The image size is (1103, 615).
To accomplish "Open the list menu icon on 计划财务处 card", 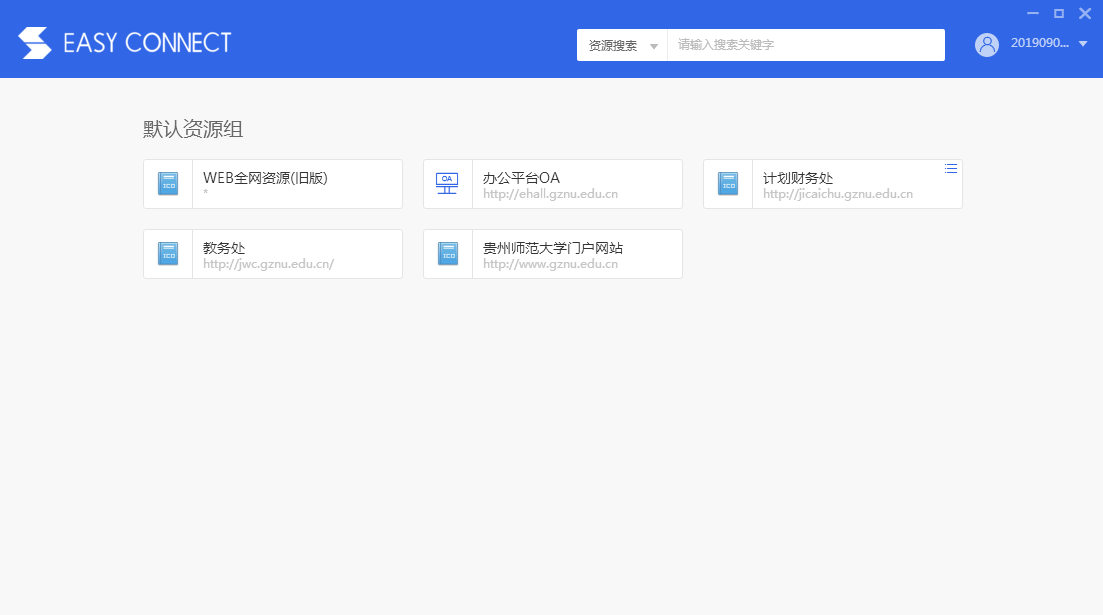I will (950, 168).
